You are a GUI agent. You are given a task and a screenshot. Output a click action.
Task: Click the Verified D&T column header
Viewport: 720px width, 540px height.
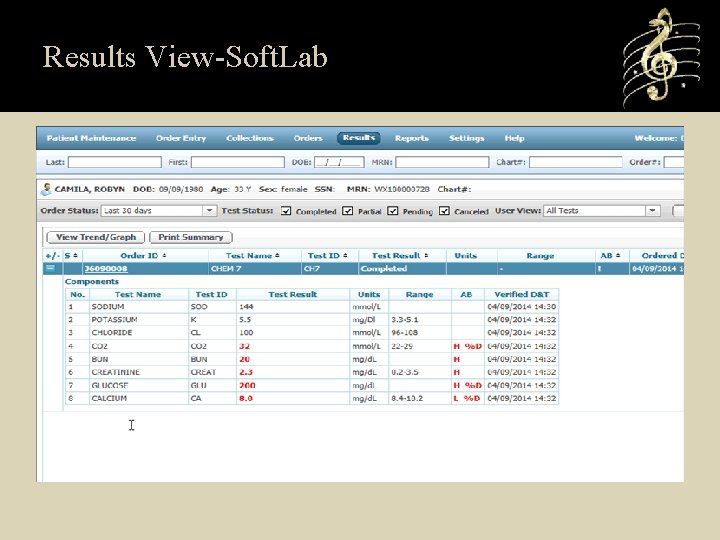click(x=522, y=294)
